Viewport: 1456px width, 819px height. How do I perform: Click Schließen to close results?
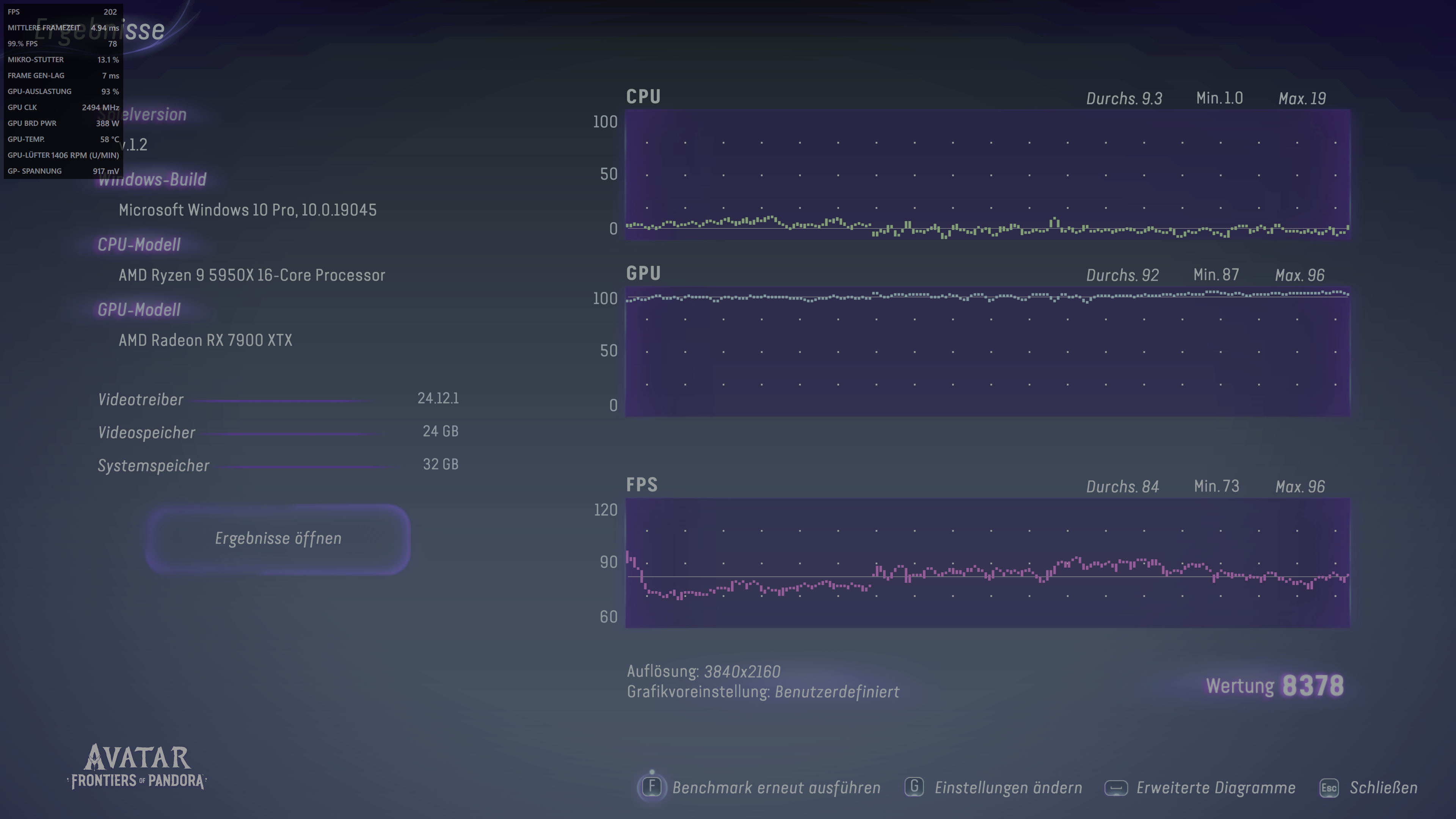pyautogui.click(x=1383, y=788)
